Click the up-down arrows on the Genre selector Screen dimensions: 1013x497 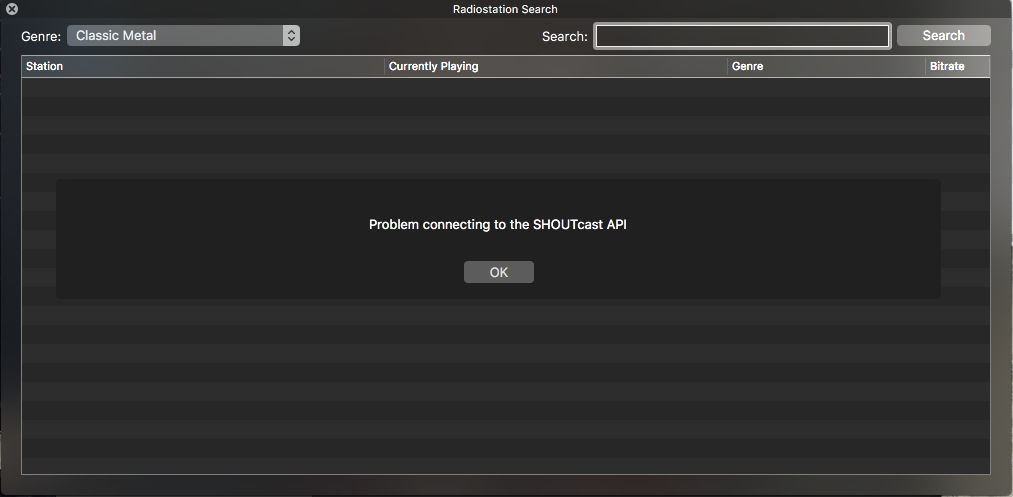[291, 36]
